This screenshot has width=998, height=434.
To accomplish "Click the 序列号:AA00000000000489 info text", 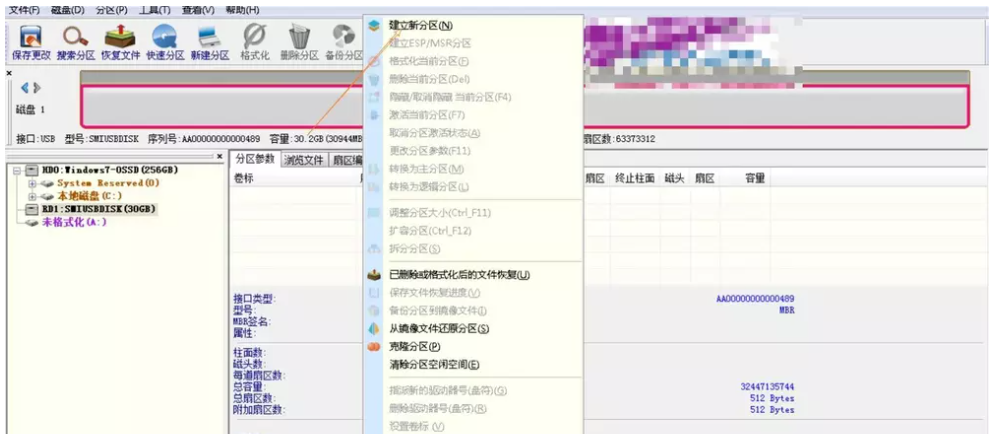I will tap(204, 139).
